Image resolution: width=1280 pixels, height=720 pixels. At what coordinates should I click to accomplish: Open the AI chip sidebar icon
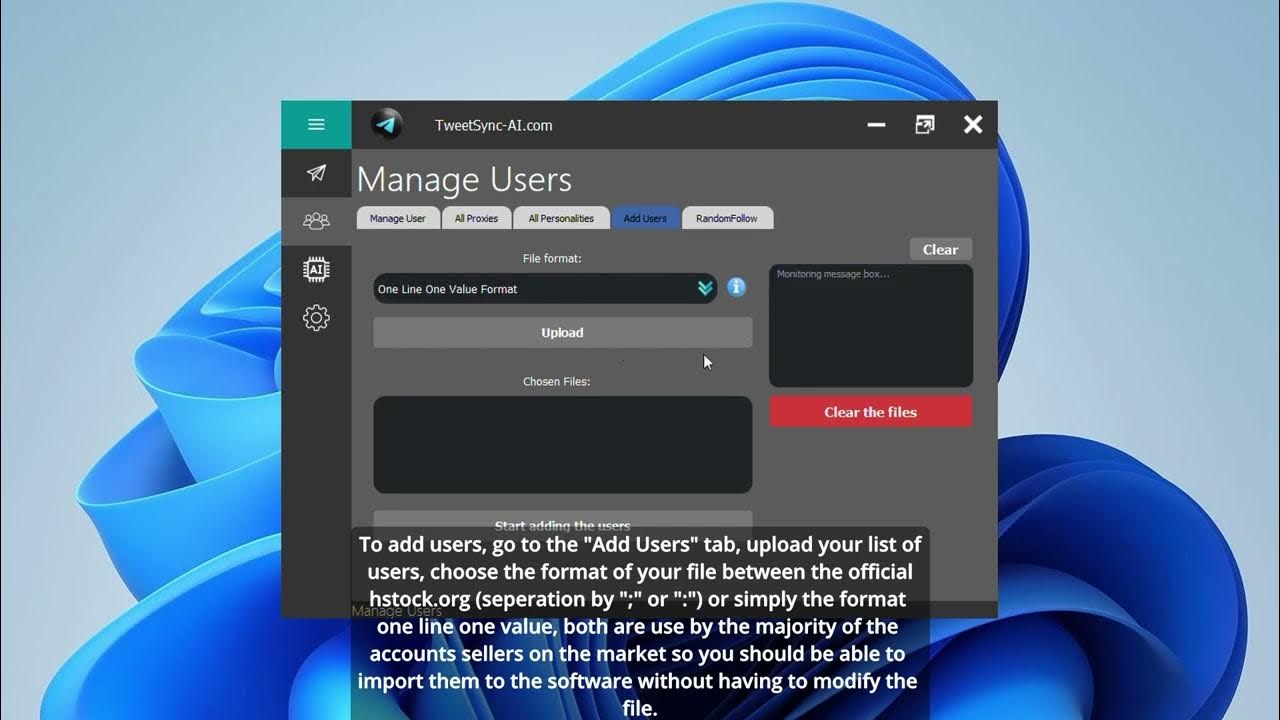(315, 269)
